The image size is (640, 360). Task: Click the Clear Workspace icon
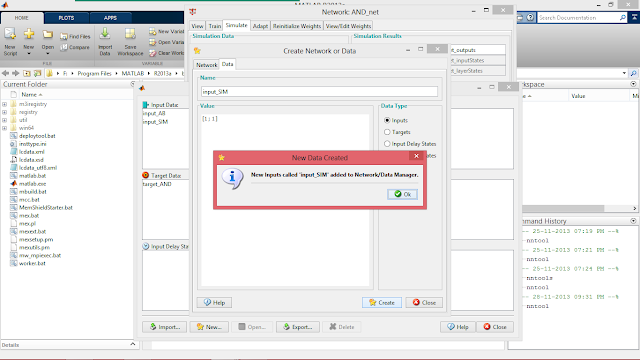pos(152,53)
